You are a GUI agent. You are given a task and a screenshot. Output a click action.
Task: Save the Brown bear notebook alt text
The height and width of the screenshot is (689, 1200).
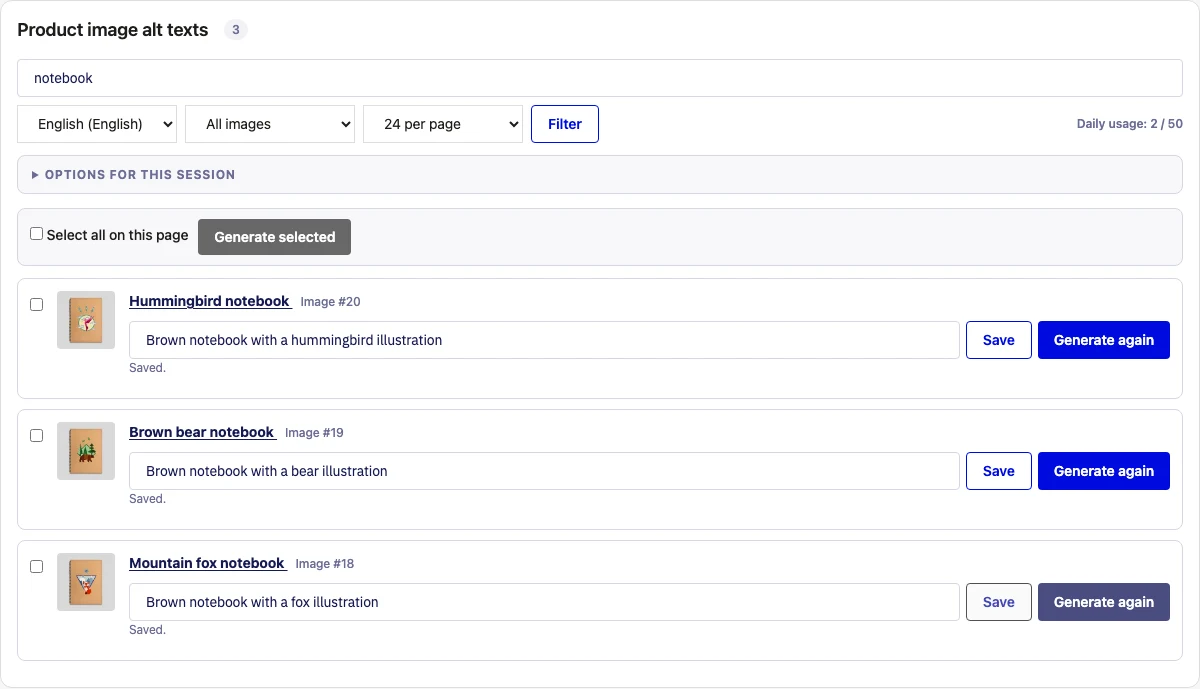[x=999, y=471]
